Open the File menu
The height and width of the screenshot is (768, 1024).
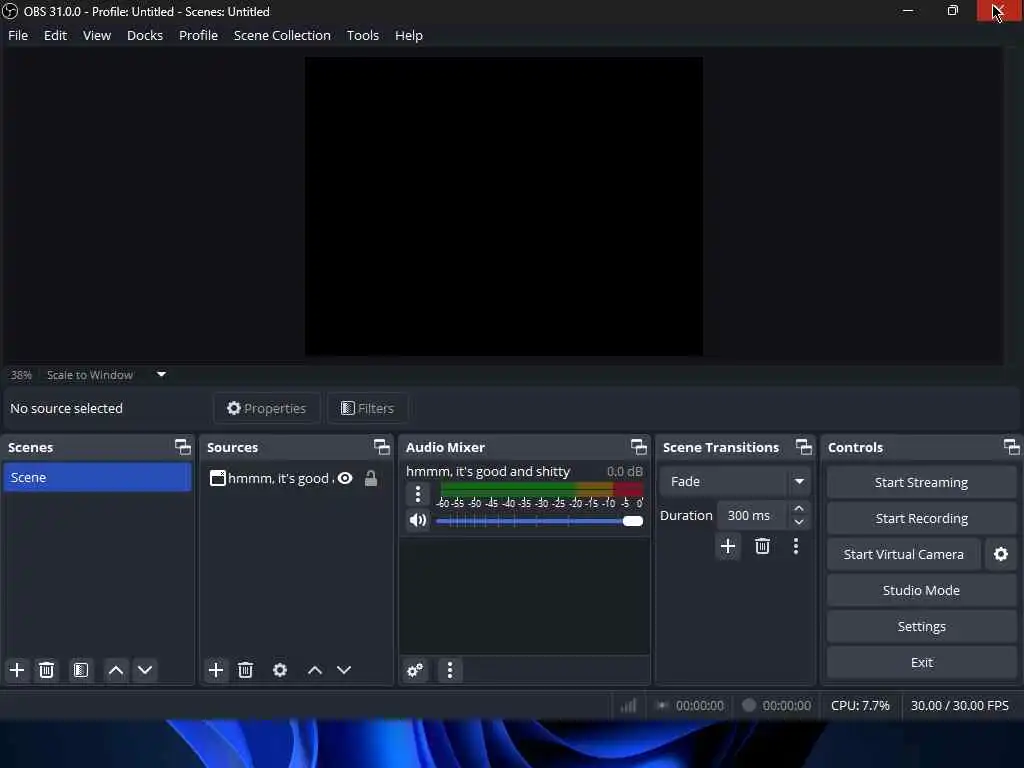[18, 35]
